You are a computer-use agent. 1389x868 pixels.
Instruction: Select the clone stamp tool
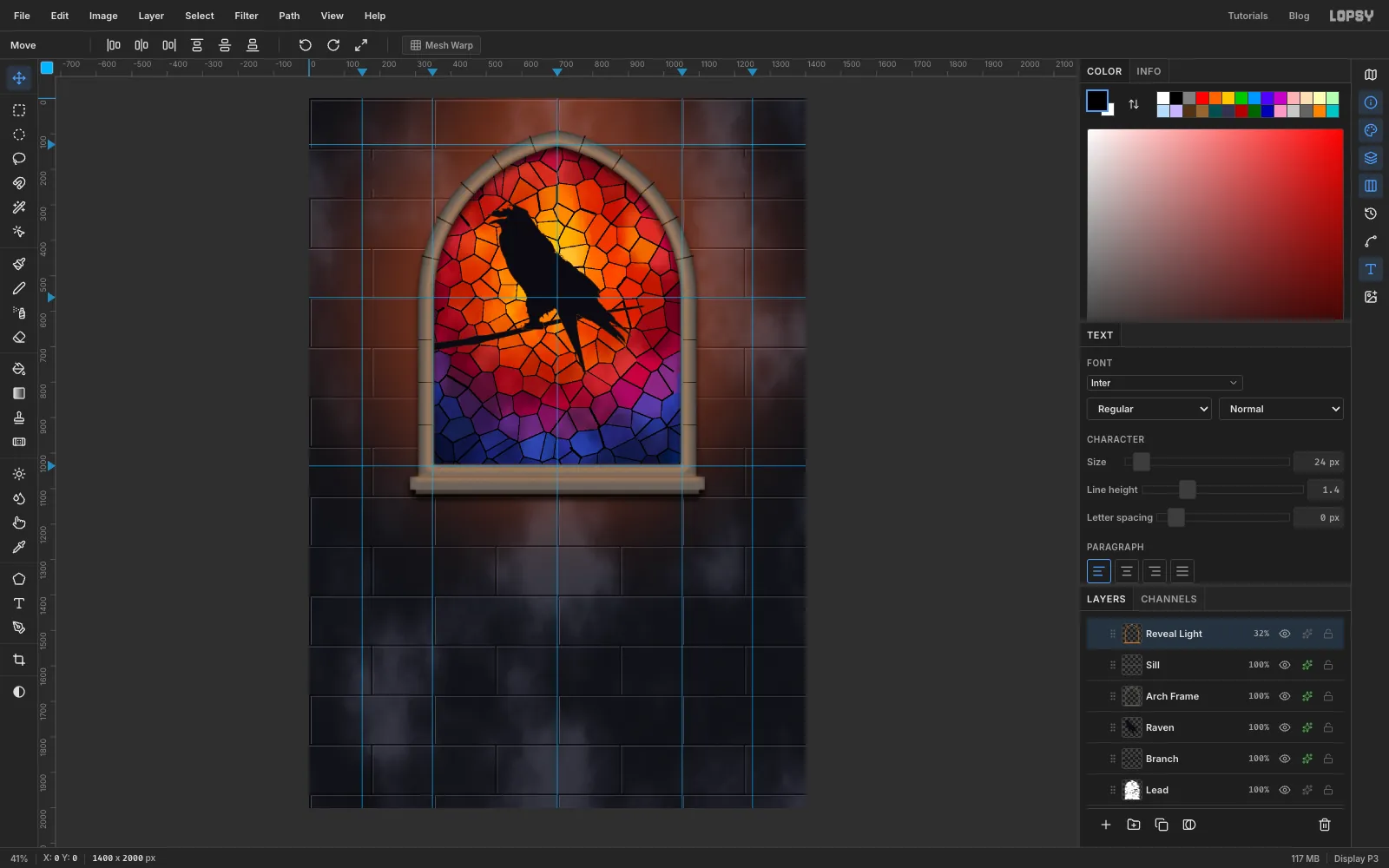coord(19,418)
